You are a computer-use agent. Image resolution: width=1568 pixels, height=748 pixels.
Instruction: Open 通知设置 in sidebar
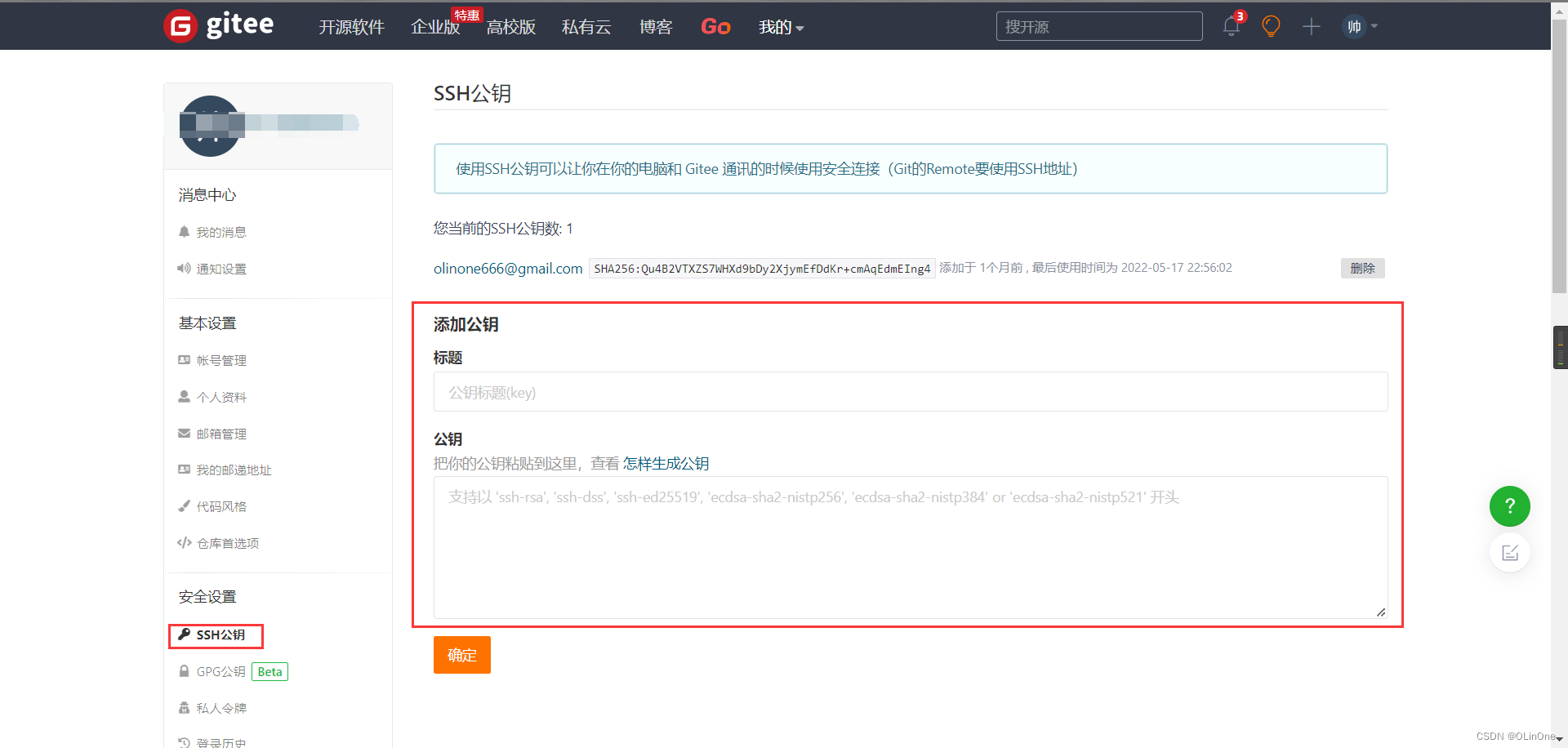coord(221,269)
